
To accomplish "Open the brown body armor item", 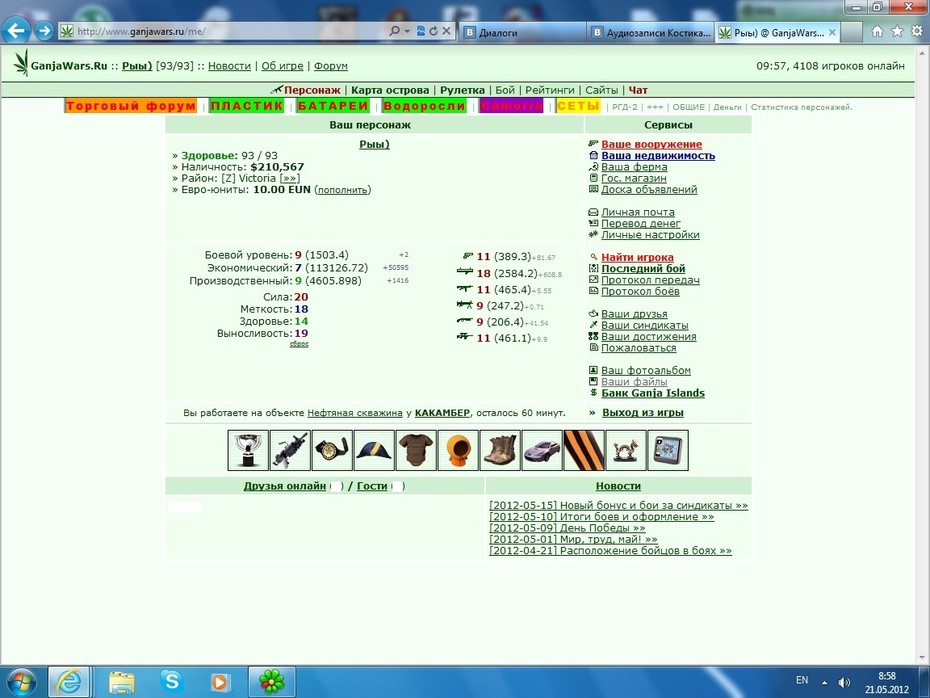I will pos(416,451).
